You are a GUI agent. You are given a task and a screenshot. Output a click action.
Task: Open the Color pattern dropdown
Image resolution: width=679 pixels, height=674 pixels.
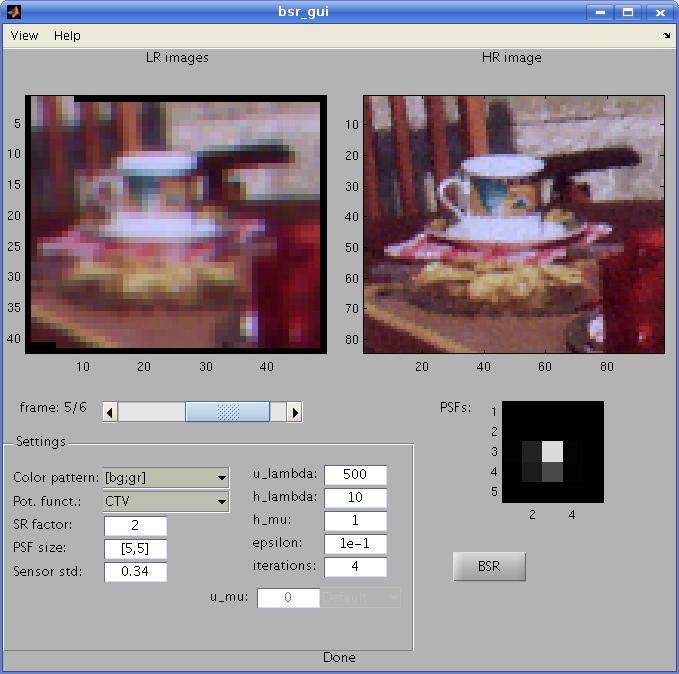[166, 478]
